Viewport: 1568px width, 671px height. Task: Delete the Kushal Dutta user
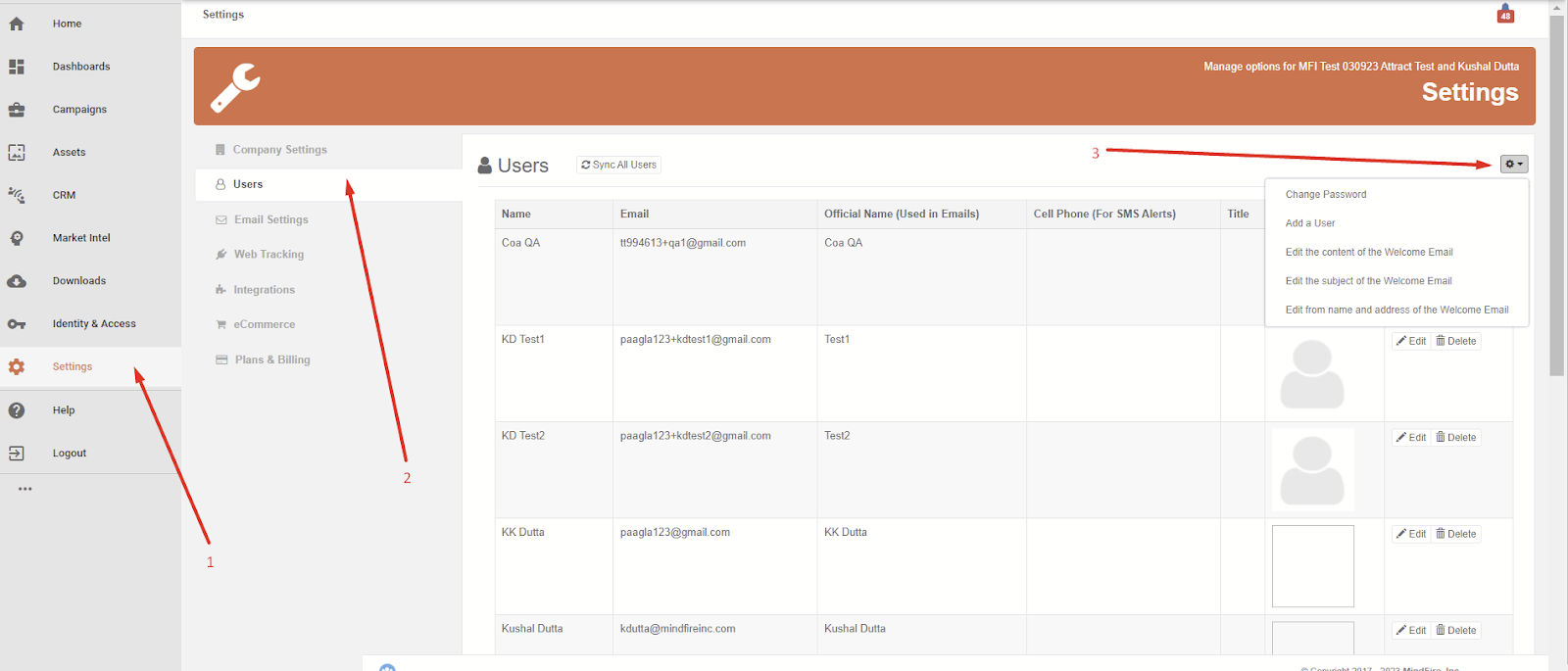coord(1456,630)
